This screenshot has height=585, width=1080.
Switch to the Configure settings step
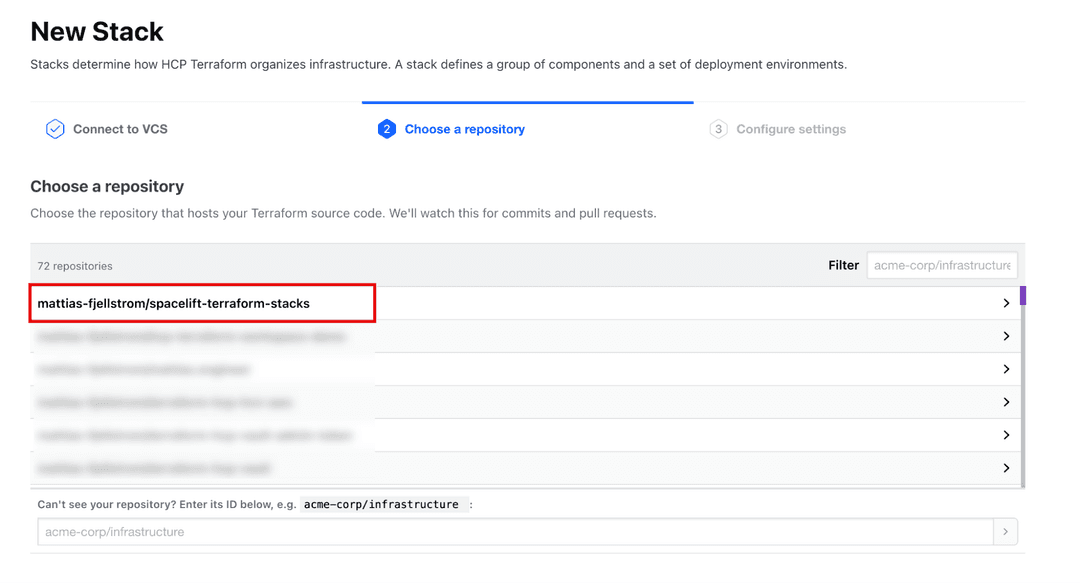pyautogui.click(x=790, y=128)
